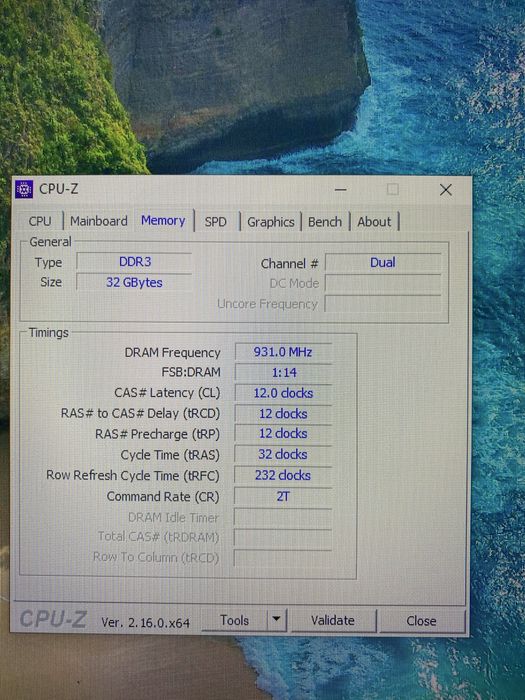
Task: Go to the About tab
Action: pos(374,222)
